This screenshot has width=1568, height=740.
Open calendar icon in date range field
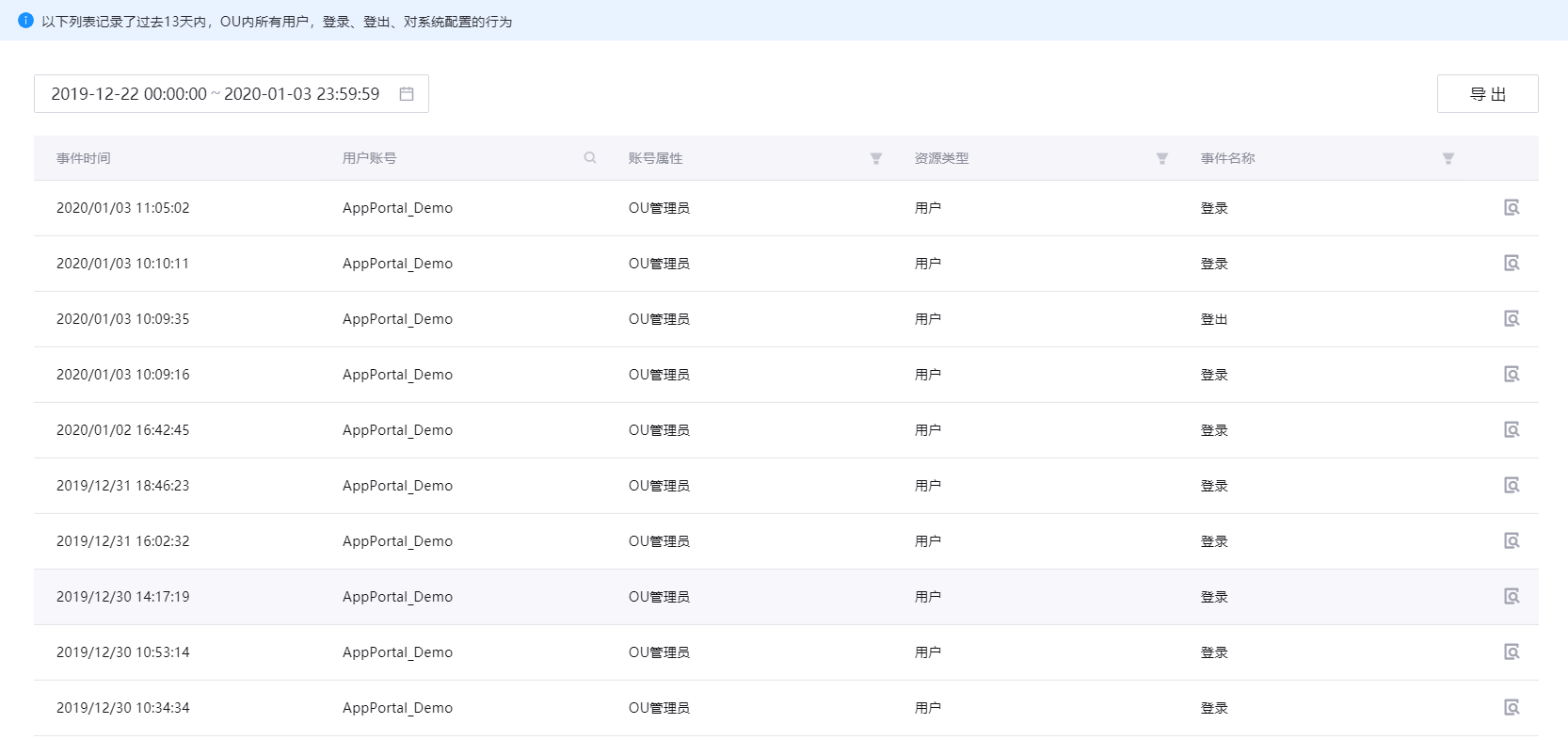[x=407, y=94]
